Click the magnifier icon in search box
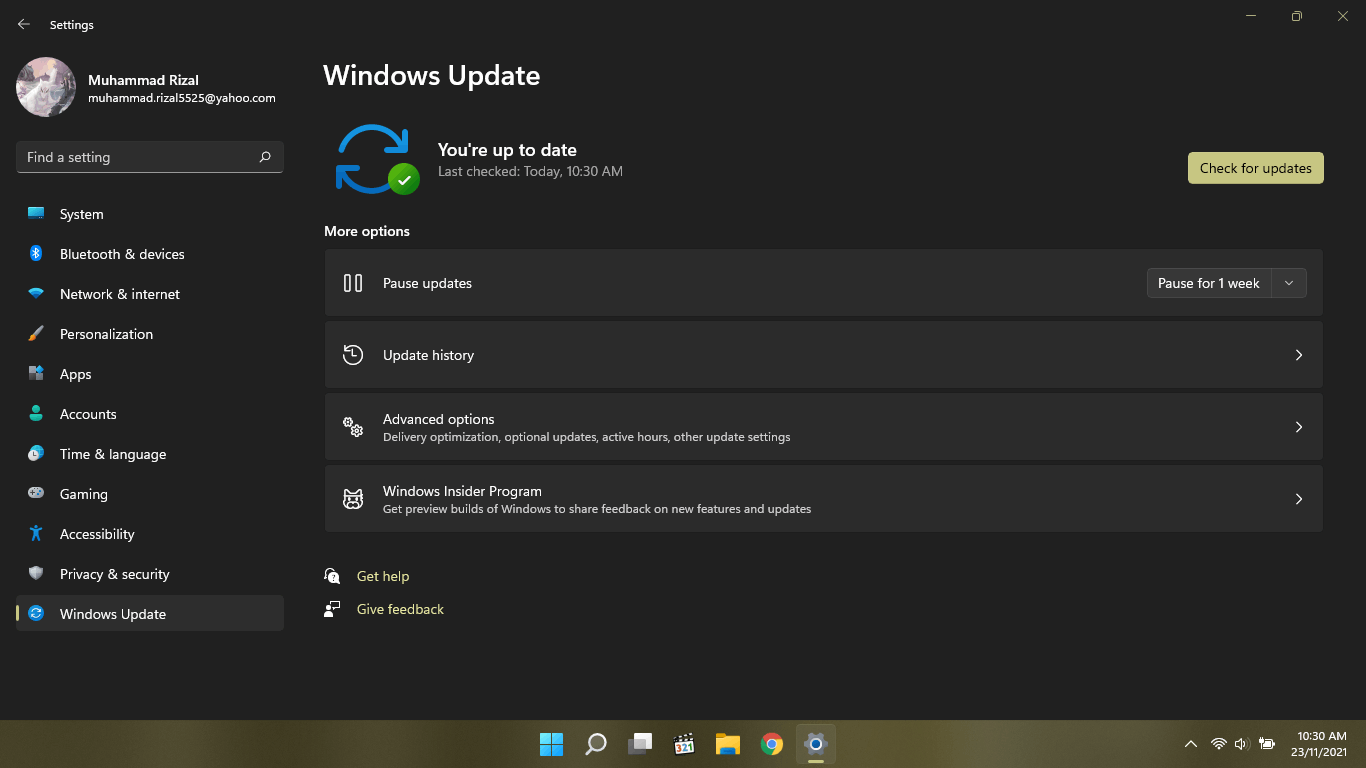The width and height of the screenshot is (1366, 768). tap(265, 157)
